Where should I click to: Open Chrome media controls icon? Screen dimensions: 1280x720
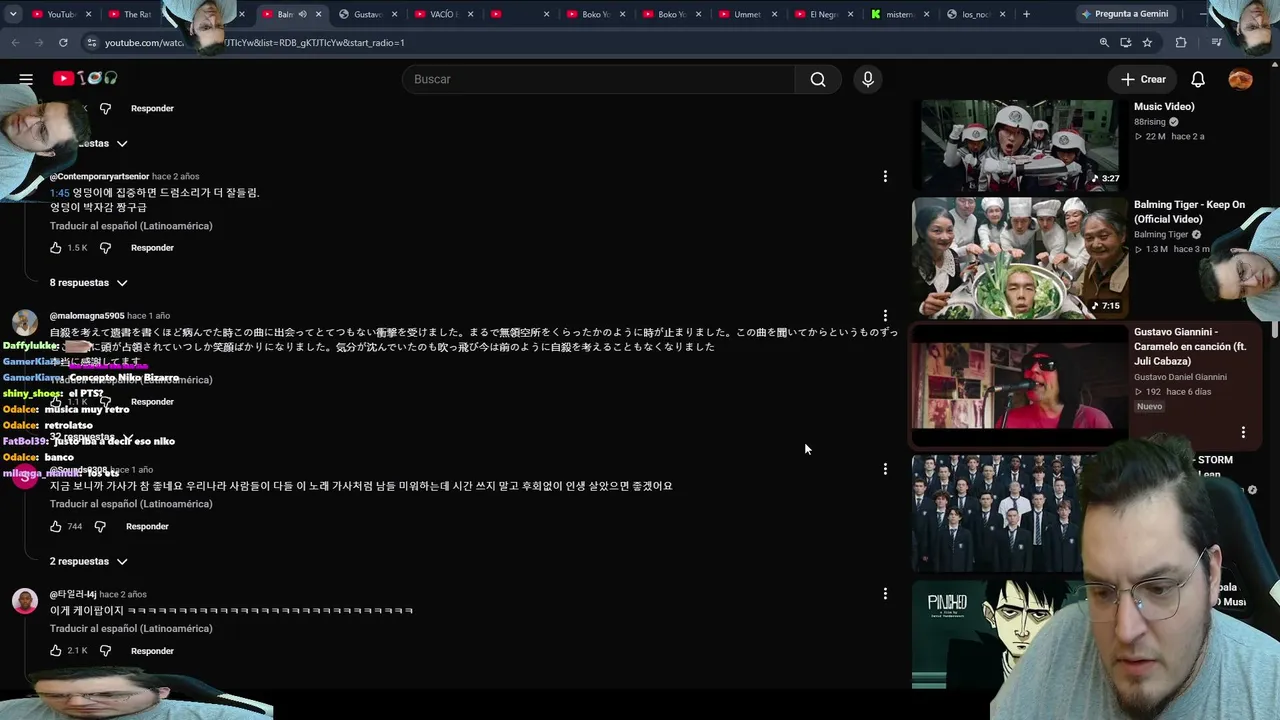click(x=1216, y=43)
